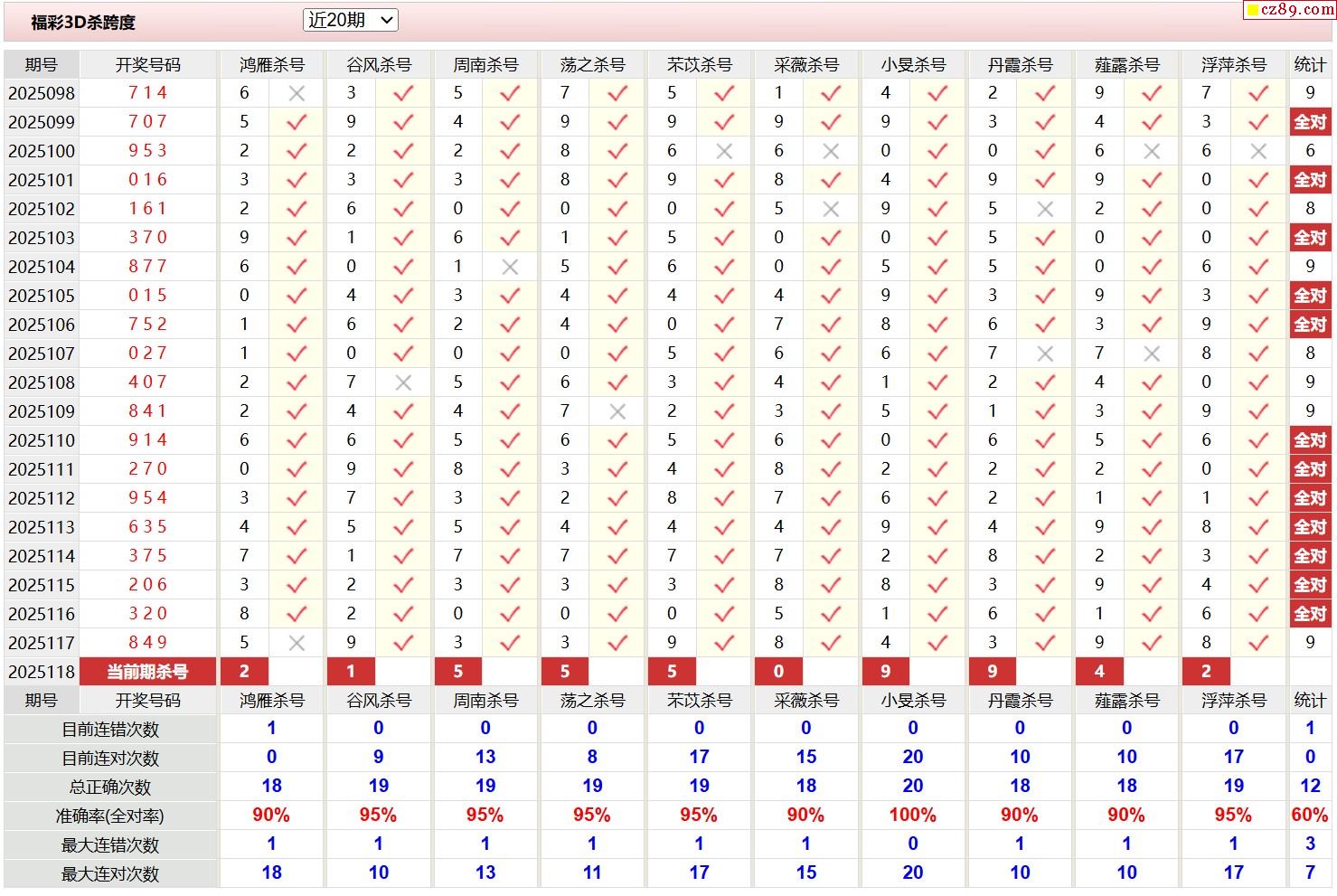This screenshot has width=1337, height=896.
Task: Click the check mark for 周南杀号 in row 2025110
Action: click(510, 440)
